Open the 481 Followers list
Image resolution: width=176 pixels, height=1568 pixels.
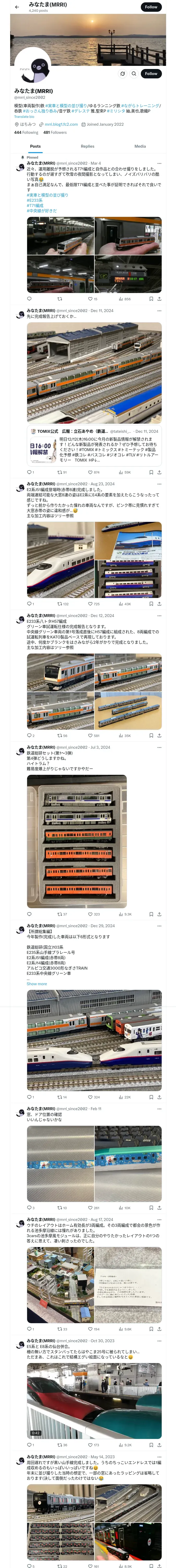pyautogui.click(x=54, y=132)
